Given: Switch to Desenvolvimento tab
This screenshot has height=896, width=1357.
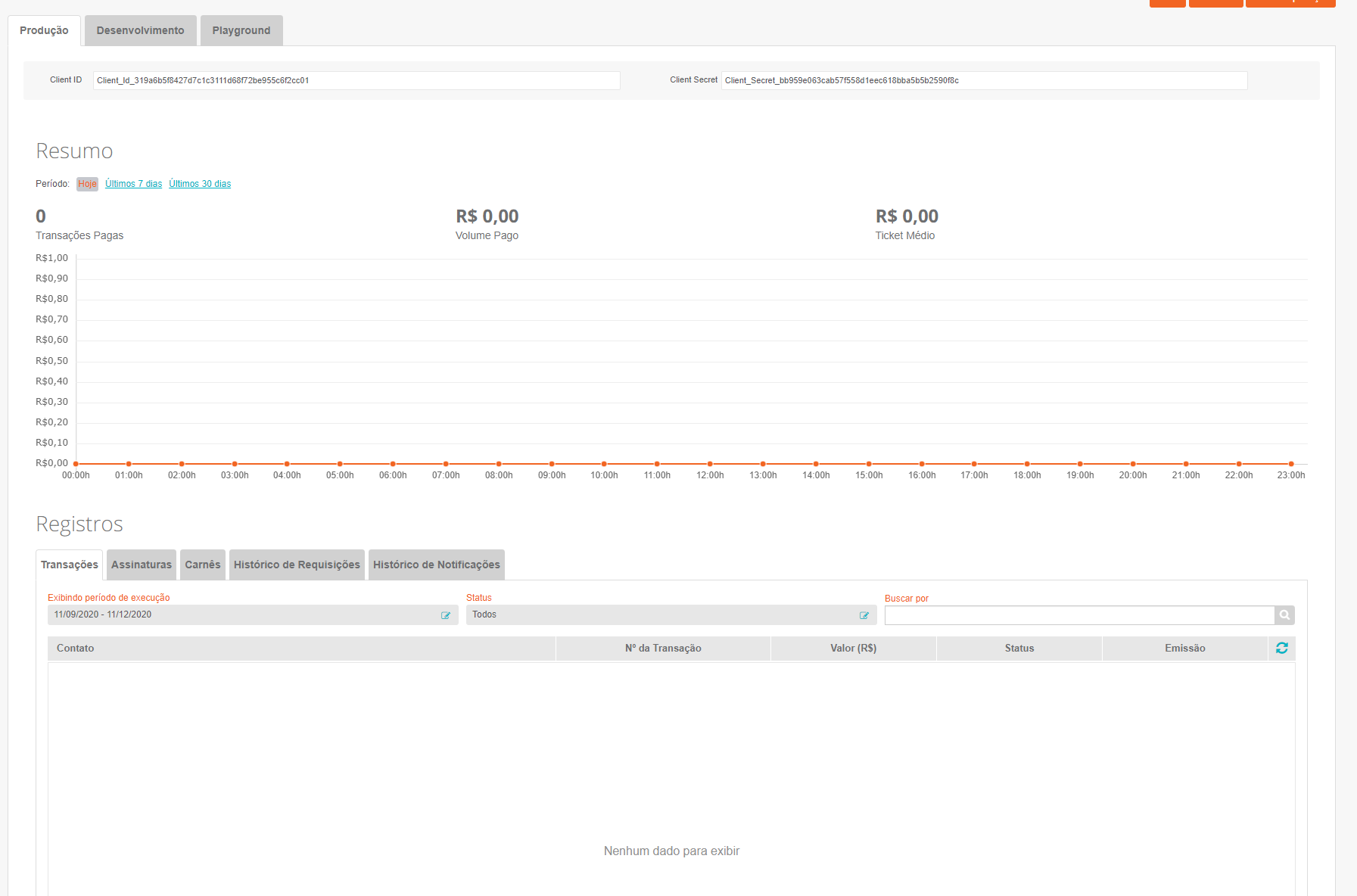Looking at the screenshot, I should 140,30.
